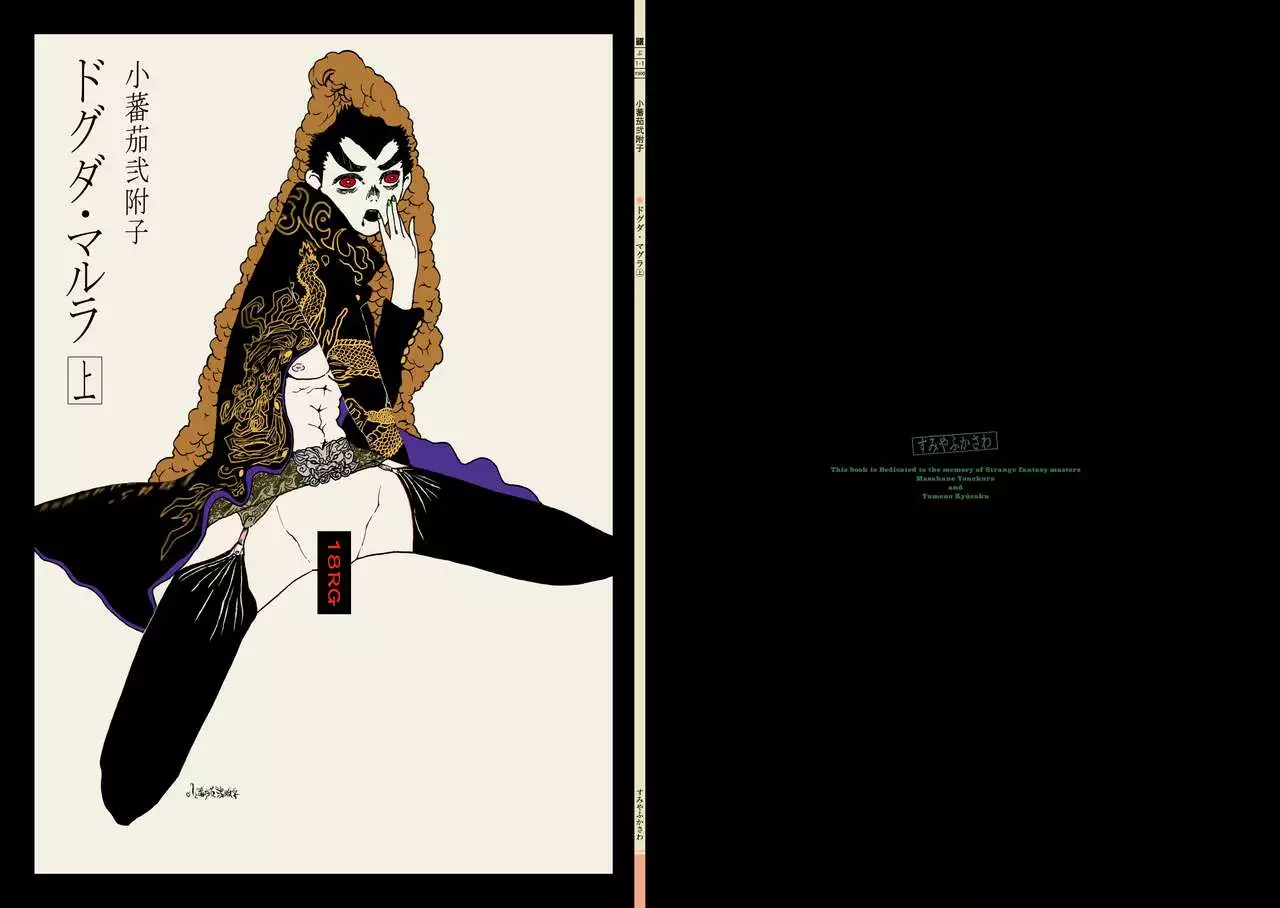
Task: Click the handwritten artist signature at cover bottom
Action: coord(217,794)
